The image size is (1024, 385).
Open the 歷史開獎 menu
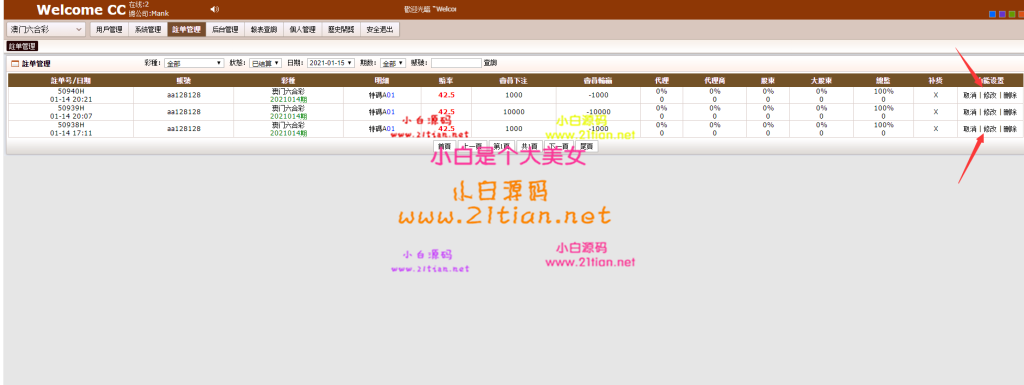341,29
